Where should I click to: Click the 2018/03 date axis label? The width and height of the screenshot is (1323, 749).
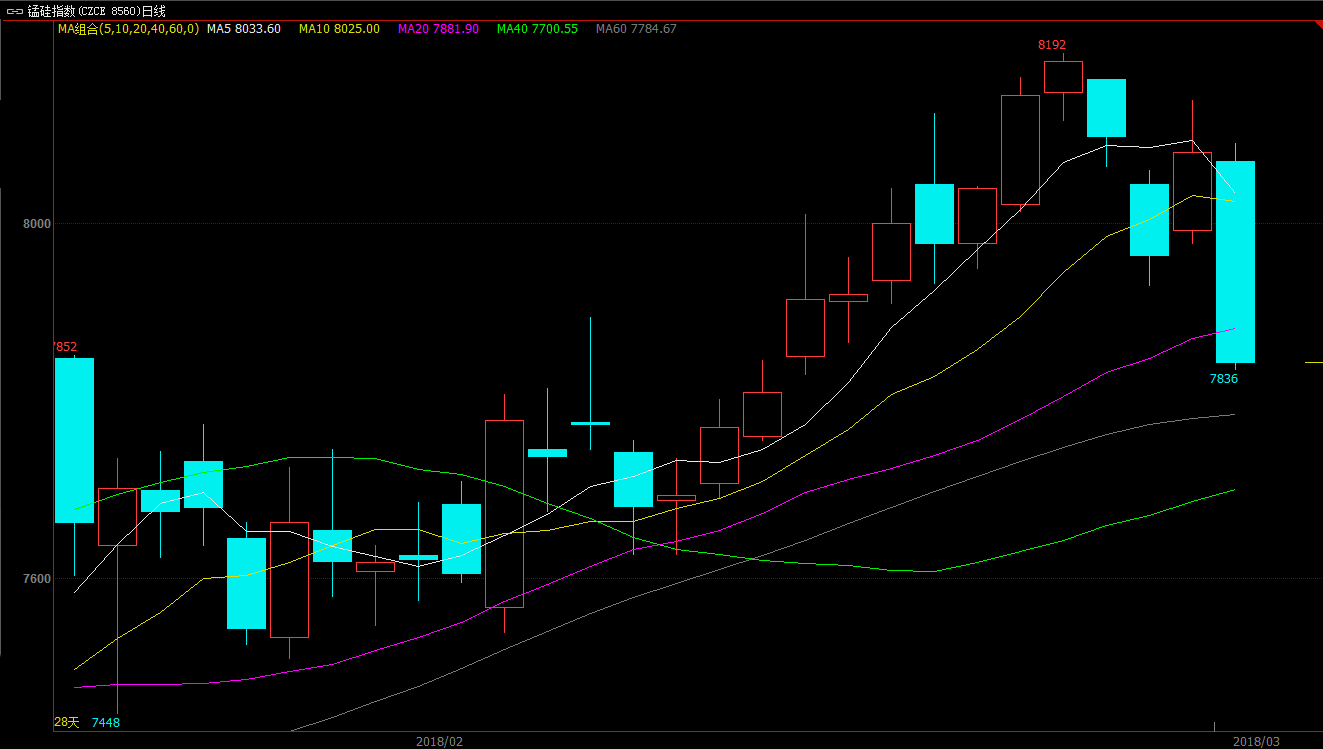click(1256, 741)
